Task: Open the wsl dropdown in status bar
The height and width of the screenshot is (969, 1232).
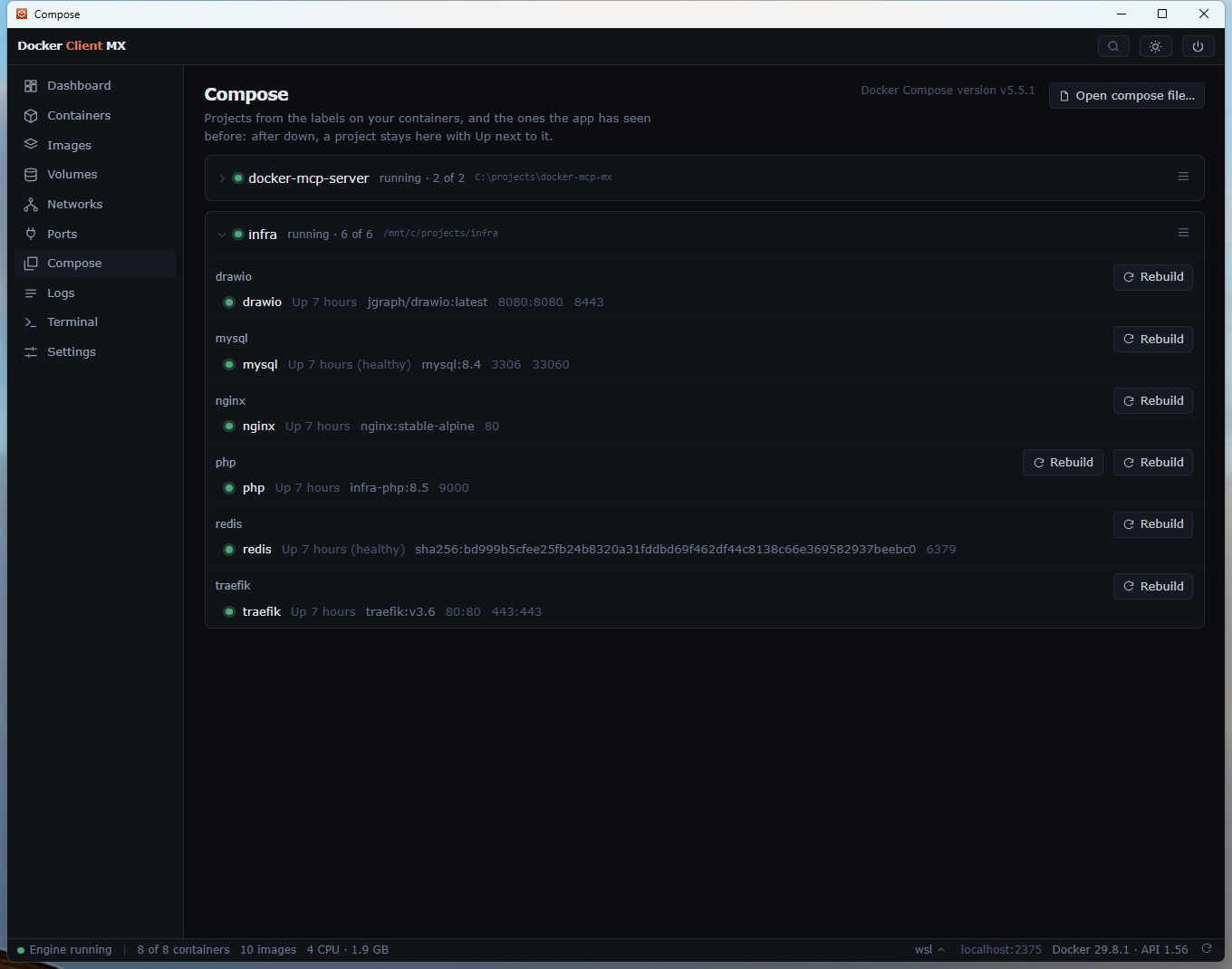Action: 929,950
